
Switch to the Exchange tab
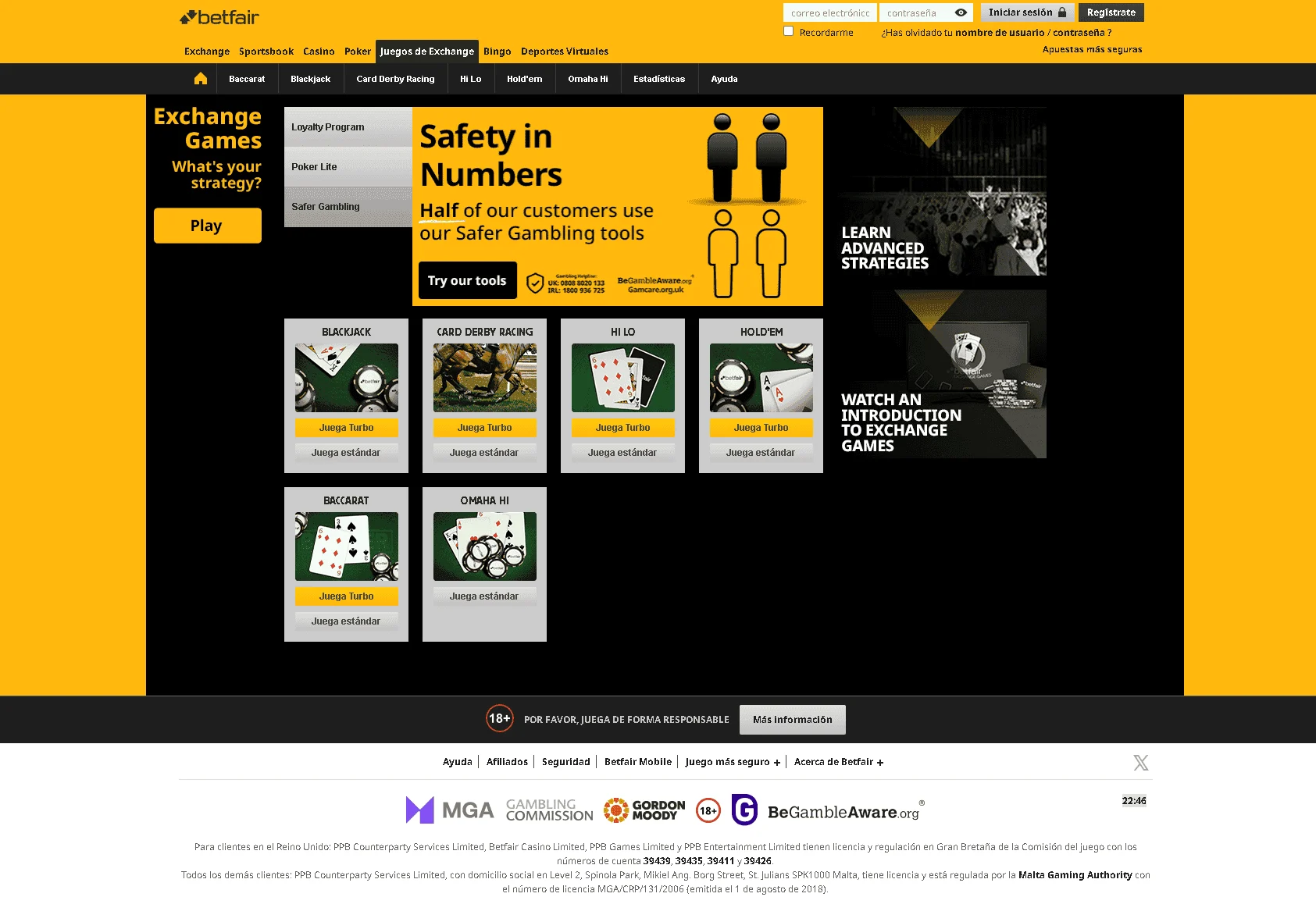pos(207,52)
